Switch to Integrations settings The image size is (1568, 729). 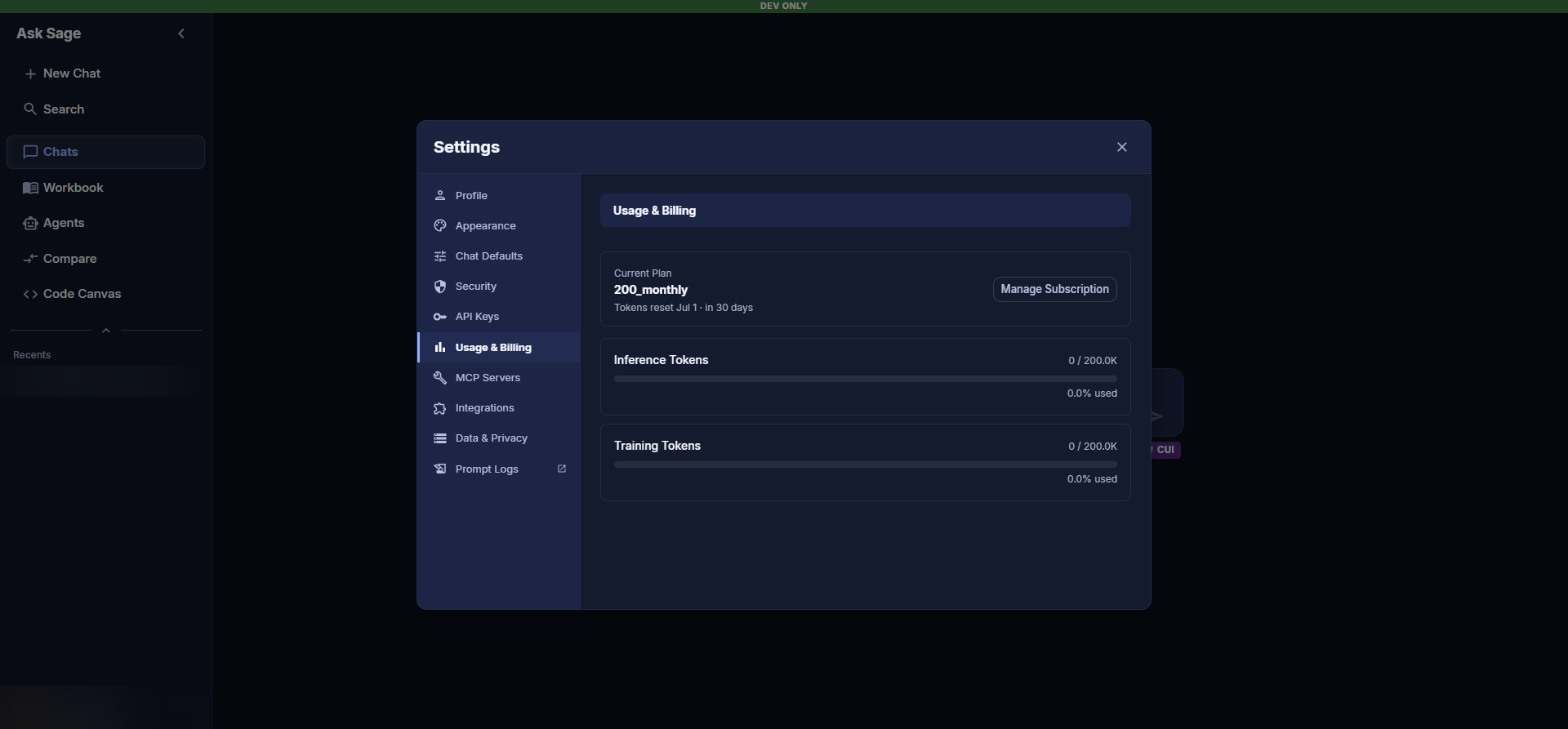pos(499,408)
